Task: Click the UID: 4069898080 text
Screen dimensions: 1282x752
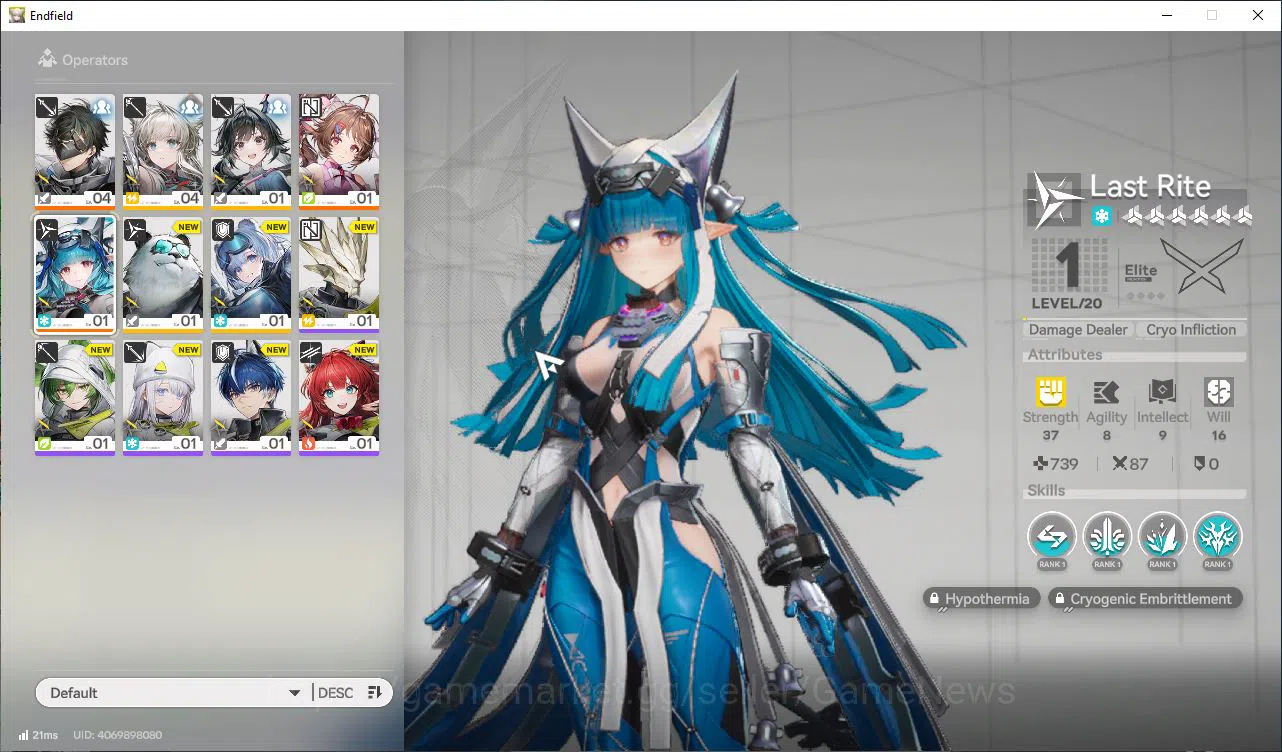Action: coord(117,735)
